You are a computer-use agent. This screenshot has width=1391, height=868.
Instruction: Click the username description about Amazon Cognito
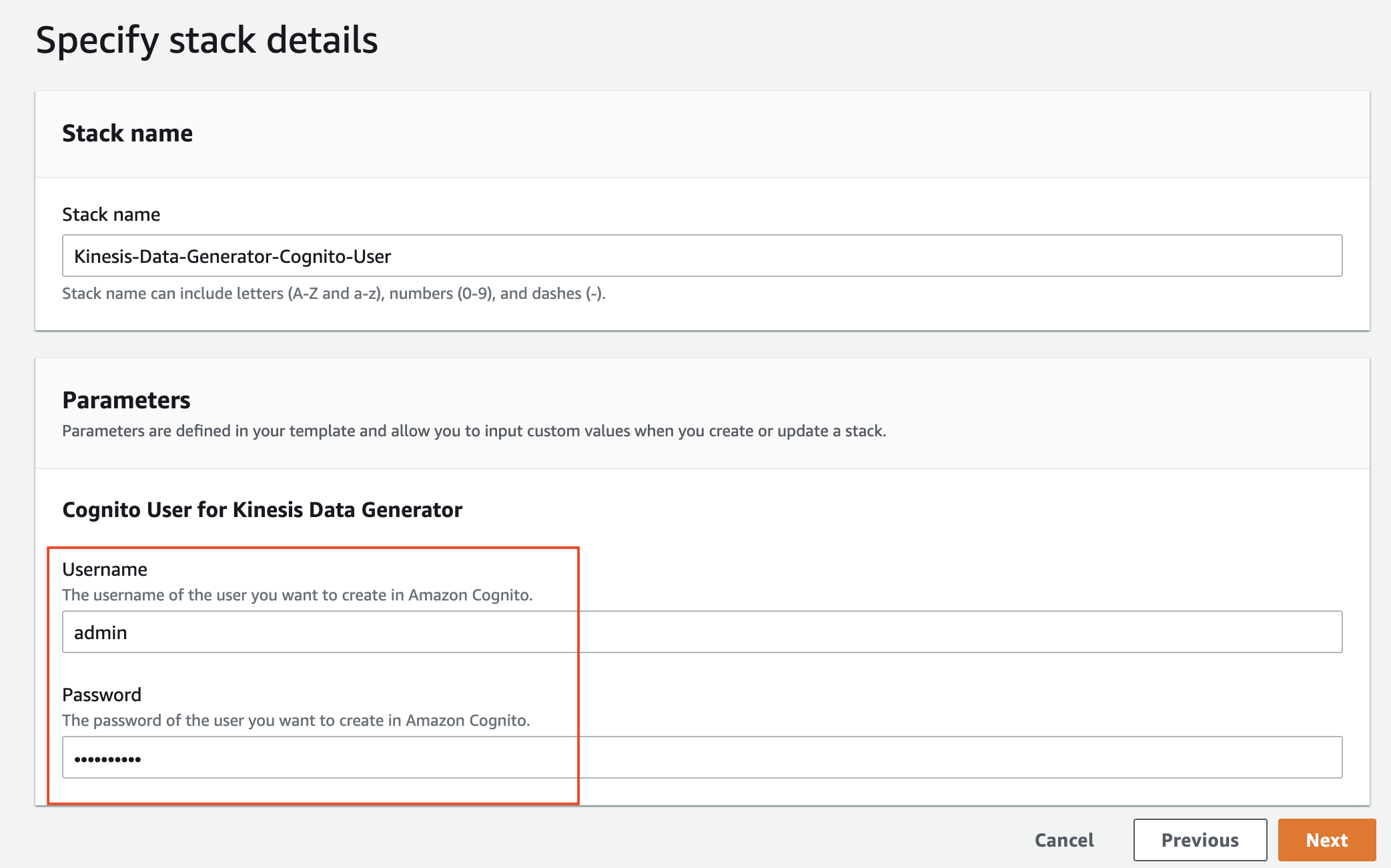pos(298,595)
